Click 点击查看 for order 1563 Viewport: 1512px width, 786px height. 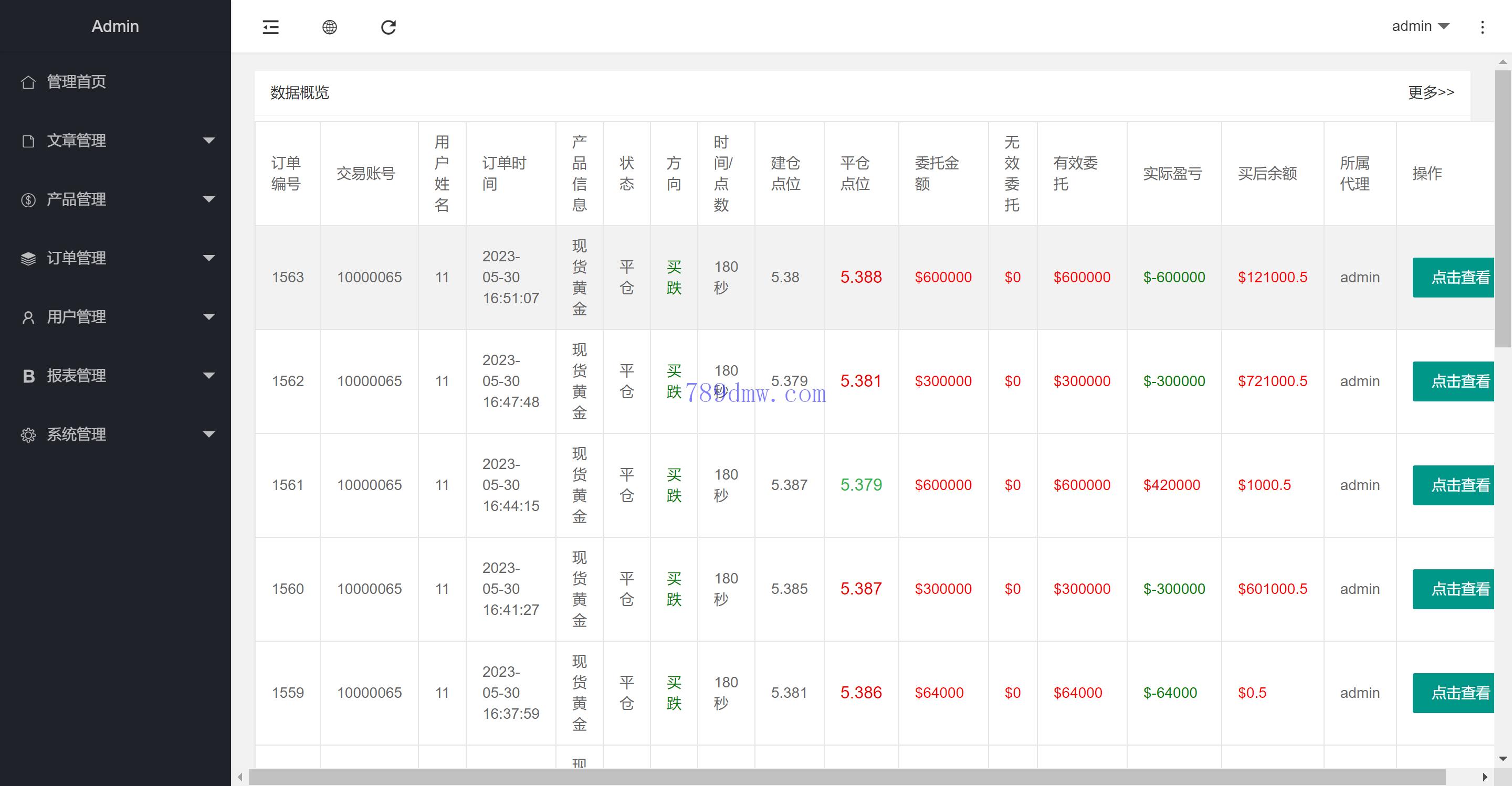[x=1453, y=278]
